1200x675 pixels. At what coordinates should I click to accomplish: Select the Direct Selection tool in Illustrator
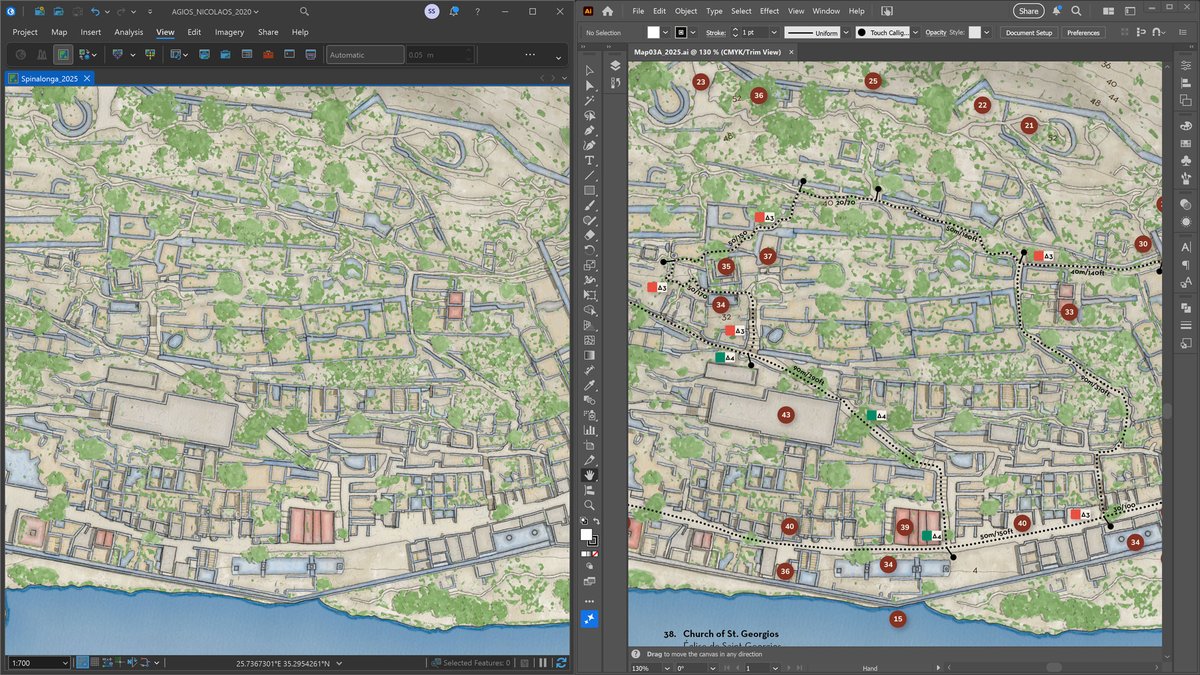pos(590,86)
